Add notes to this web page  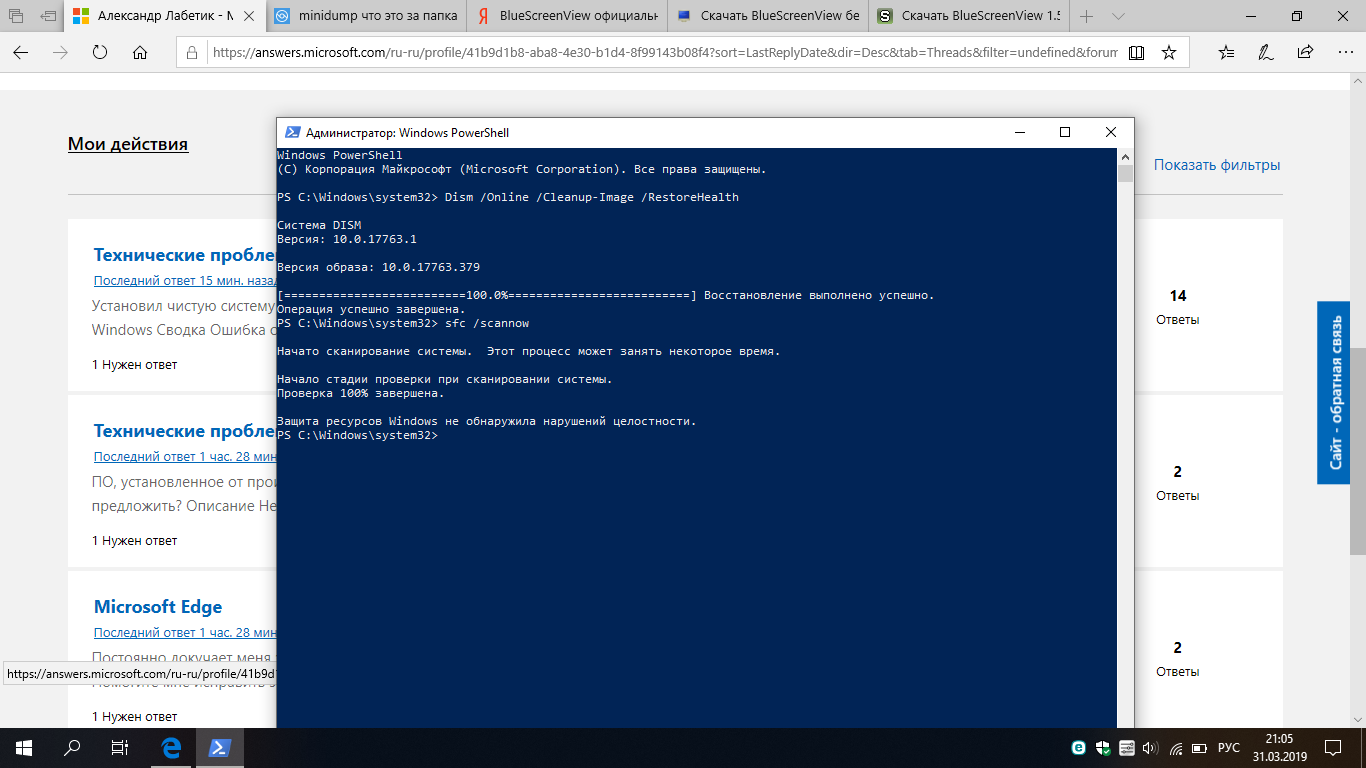tap(1266, 52)
